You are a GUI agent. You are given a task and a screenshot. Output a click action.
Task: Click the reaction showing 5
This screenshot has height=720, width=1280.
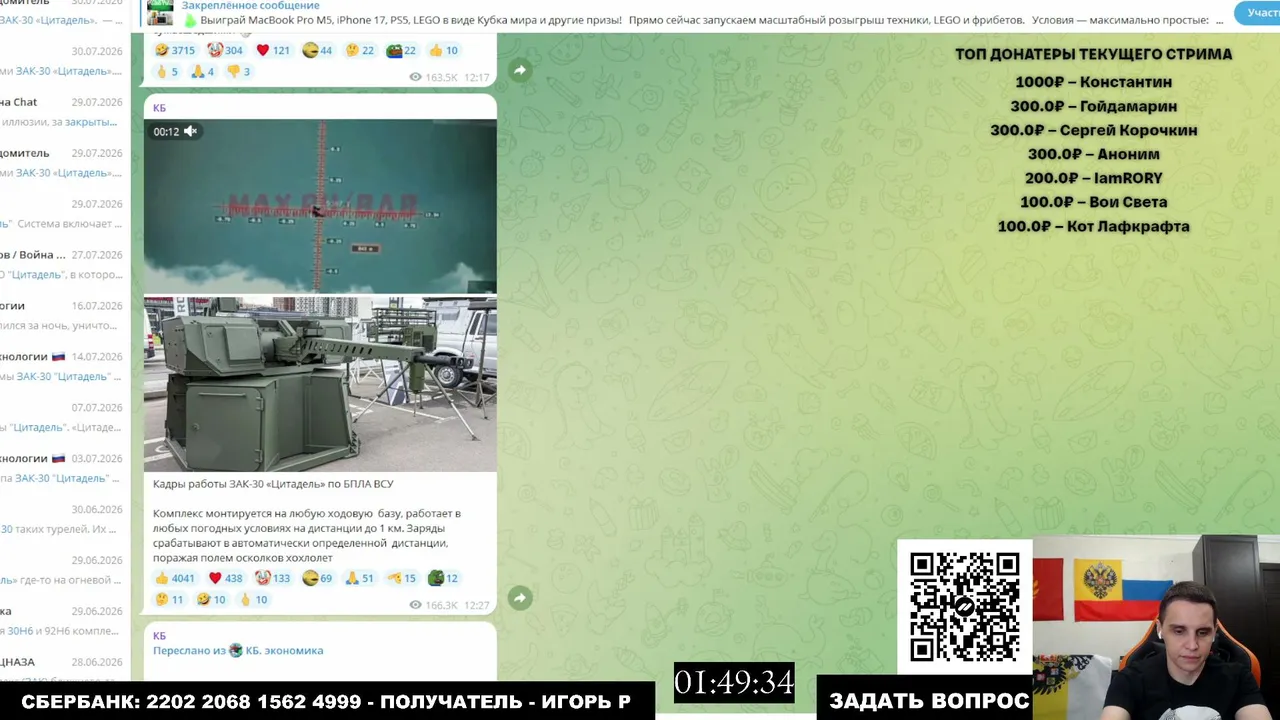pos(166,71)
